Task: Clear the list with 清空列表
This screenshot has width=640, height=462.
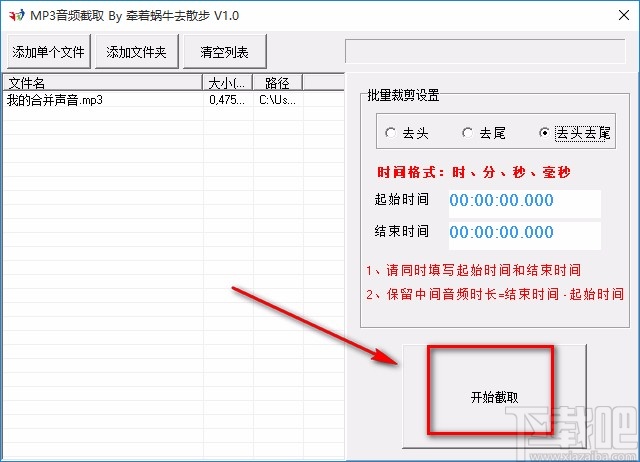Action: tap(224, 52)
